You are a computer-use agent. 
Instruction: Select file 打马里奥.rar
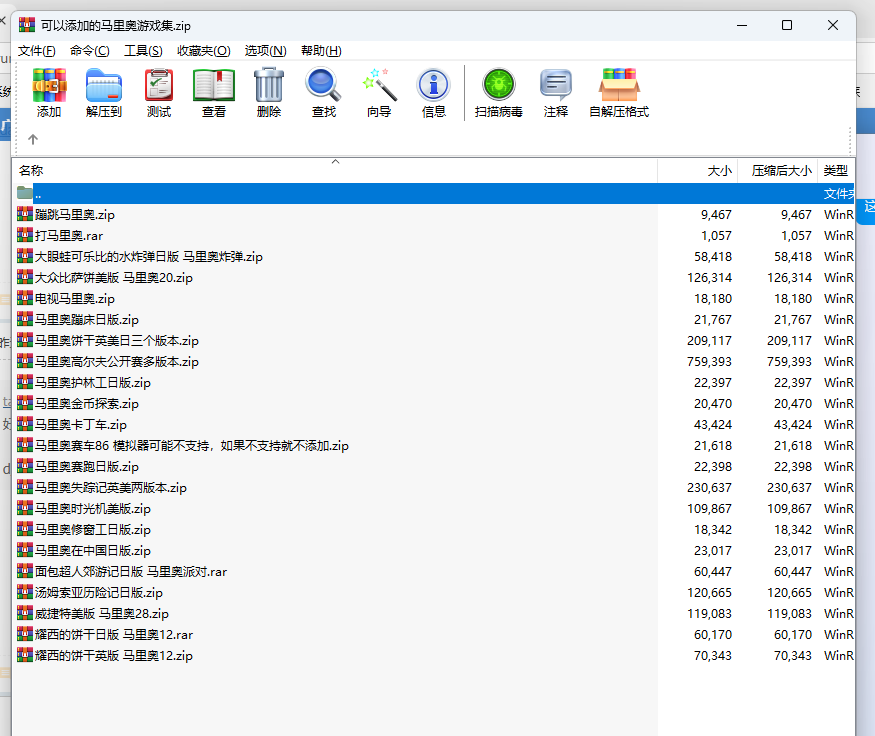point(69,235)
